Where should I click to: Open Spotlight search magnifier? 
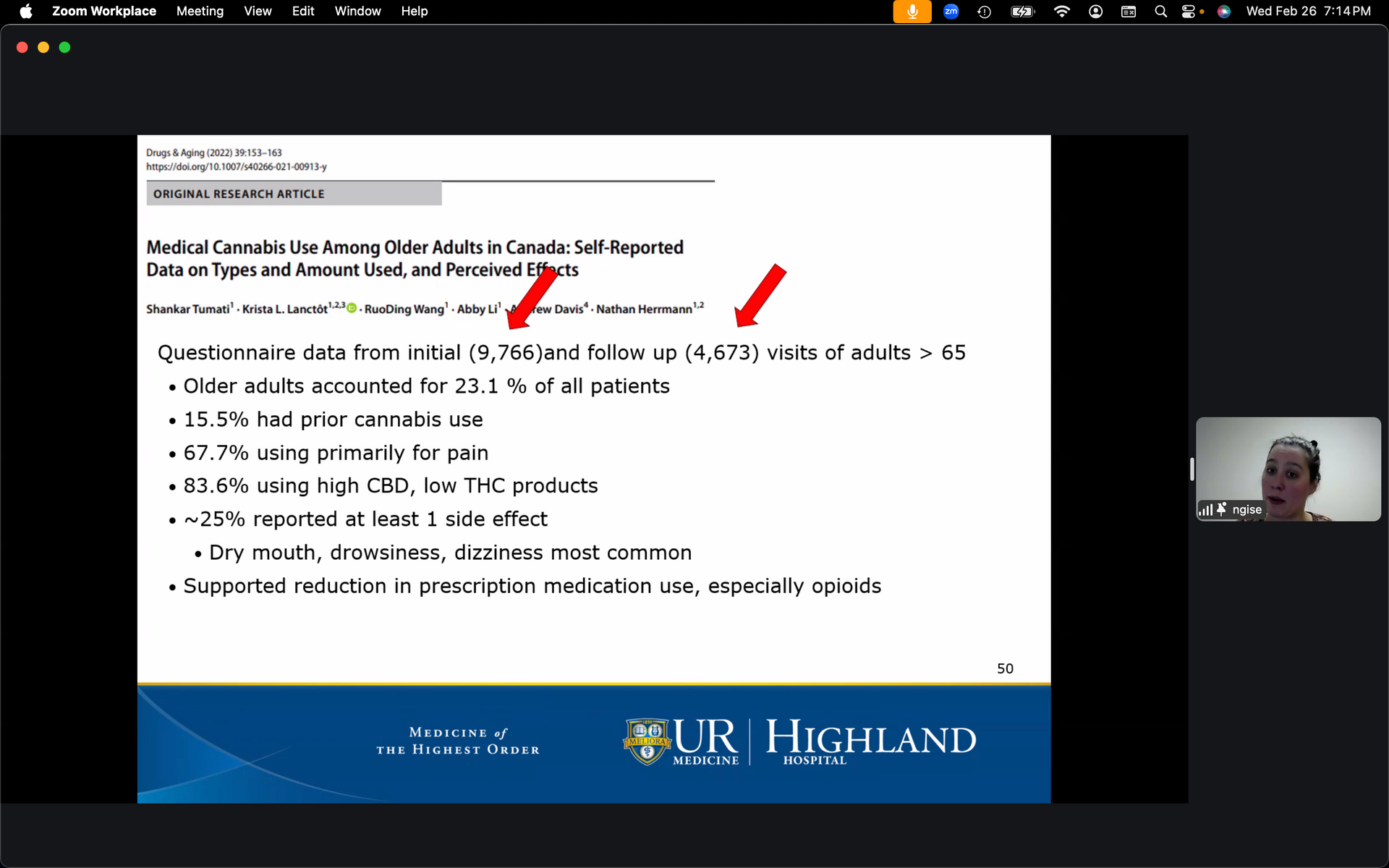[1160, 12]
